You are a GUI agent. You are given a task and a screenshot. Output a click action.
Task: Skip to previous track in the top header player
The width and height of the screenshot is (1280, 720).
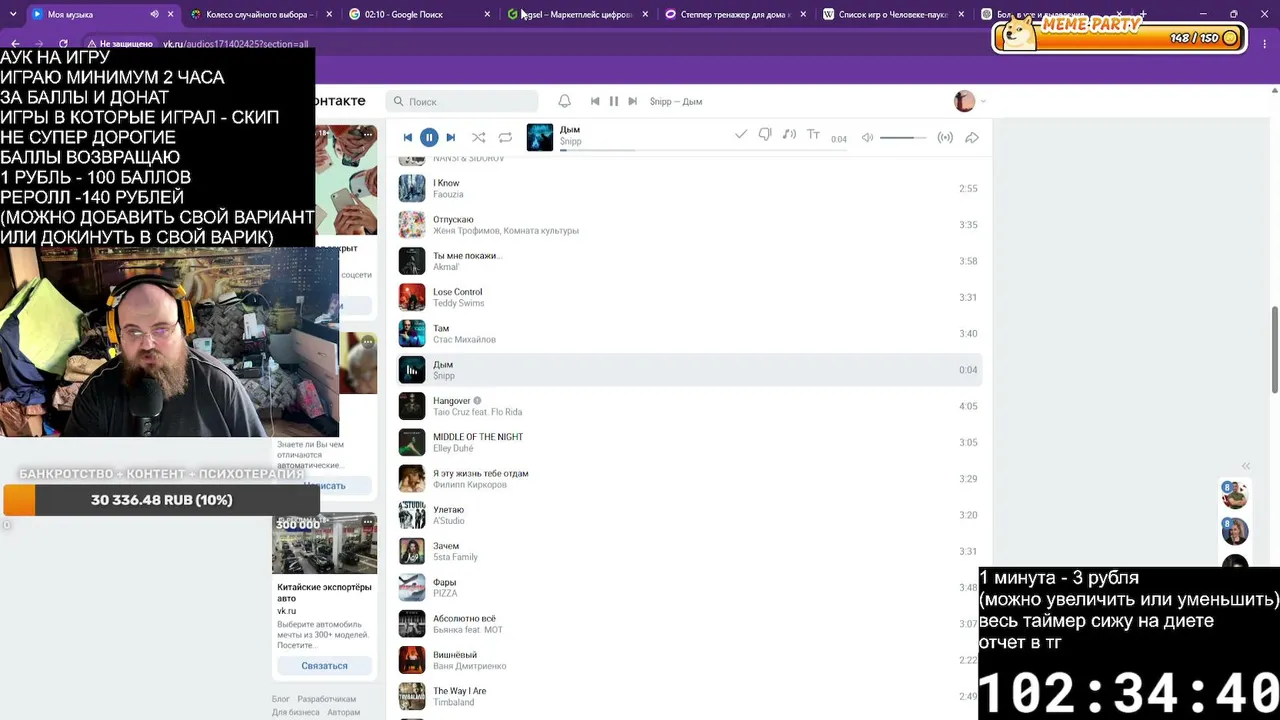pos(595,101)
